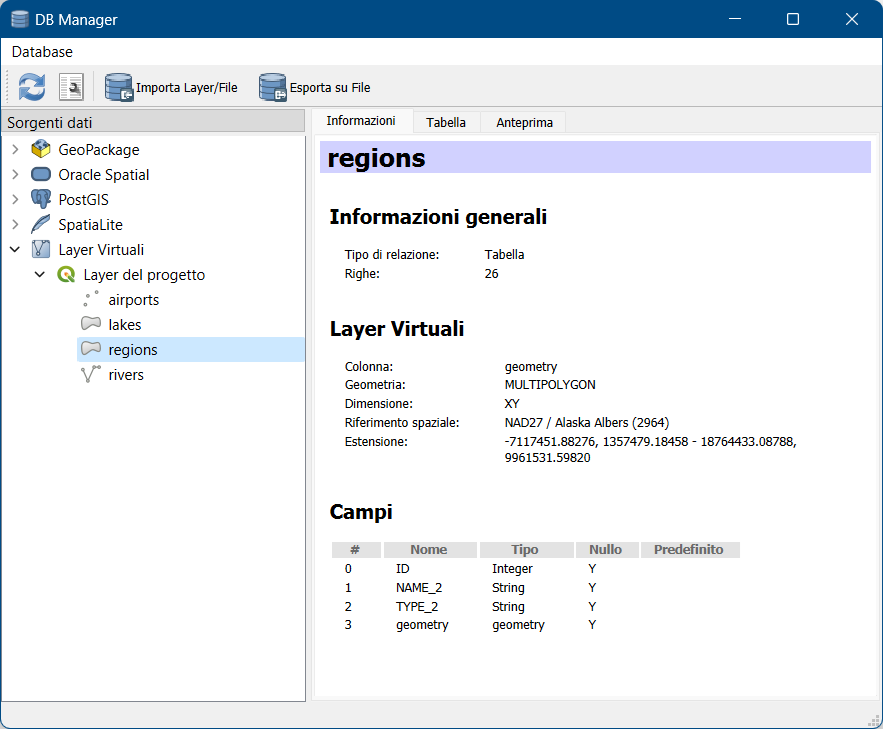Click the Refresh toolbar icon
Viewport: 883px width, 729px height.
pyautogui.click(x=32, y=87)
